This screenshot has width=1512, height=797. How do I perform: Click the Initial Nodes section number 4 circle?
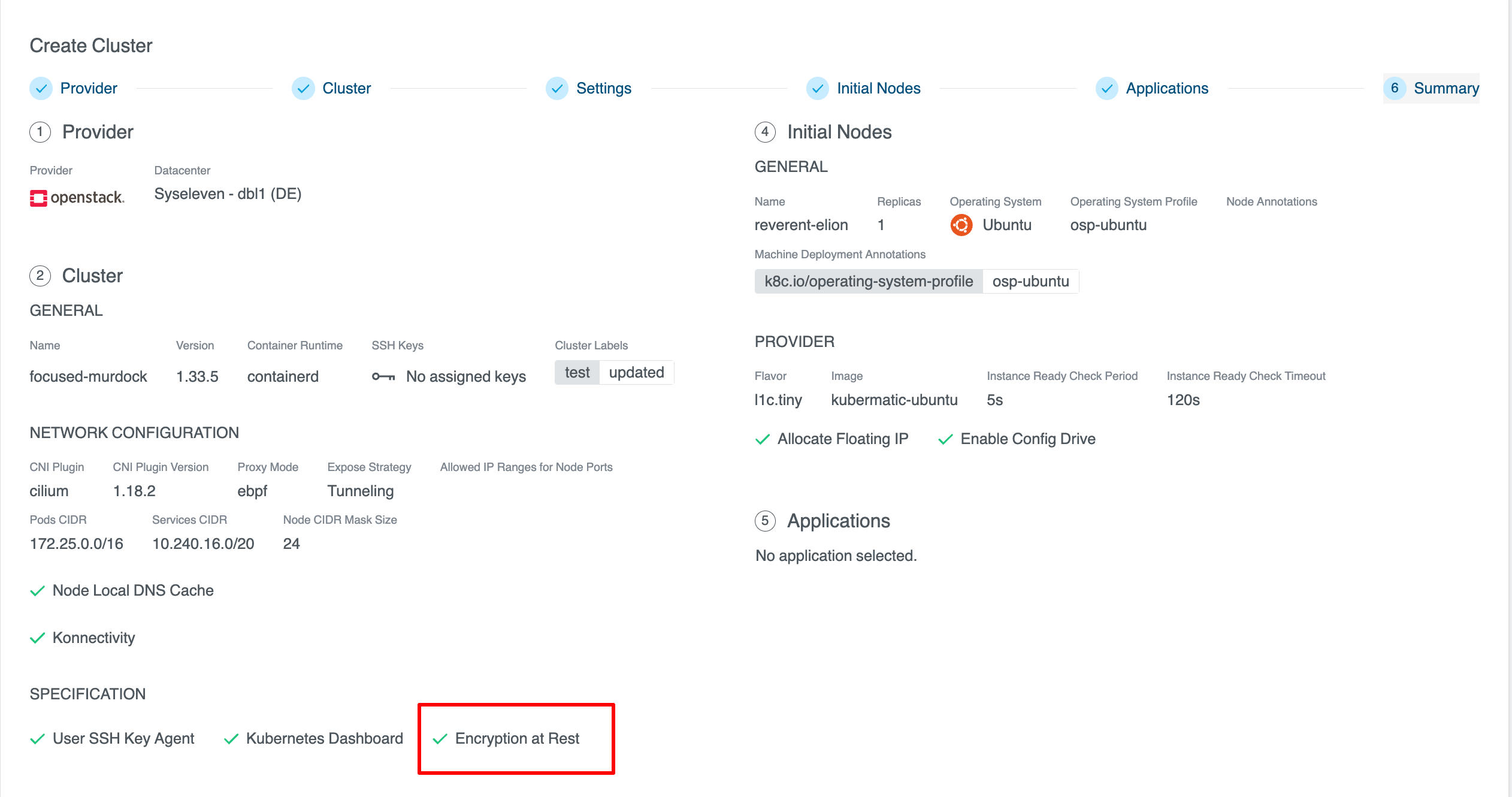point(765,132)
